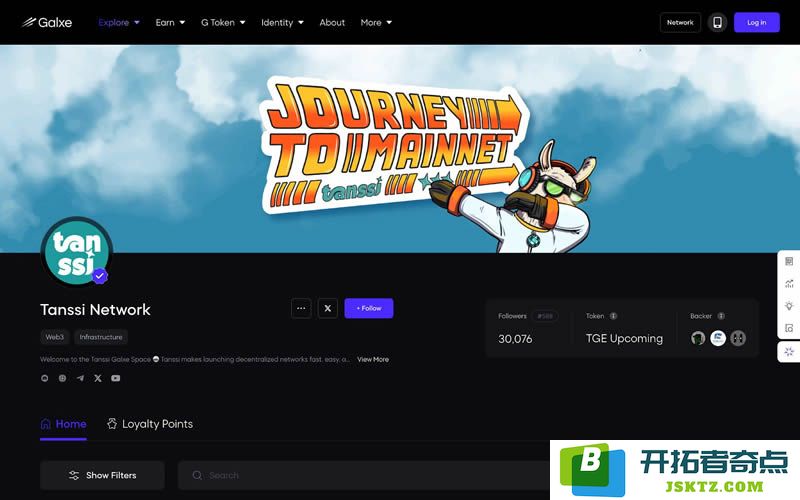The width and height of the screenshot is (800, 500).
Task: Click the TGE Upcoming token text
Action: [624, 338]
